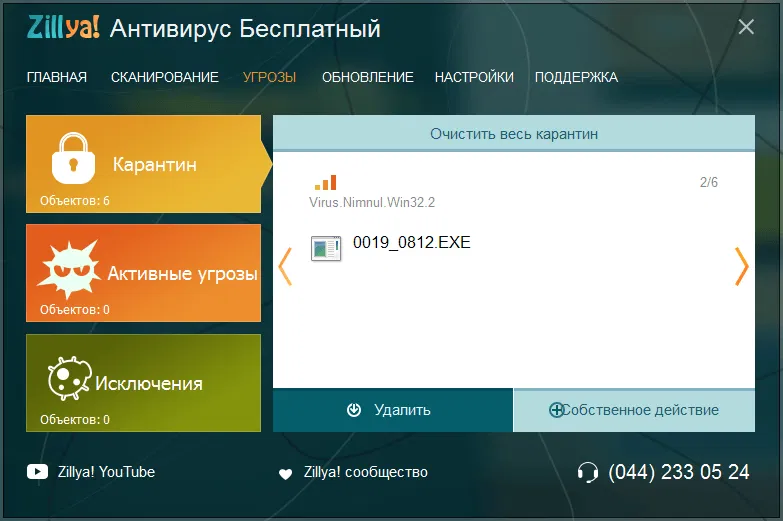Click the orange threat level bars icon

[x=326, y=182]
